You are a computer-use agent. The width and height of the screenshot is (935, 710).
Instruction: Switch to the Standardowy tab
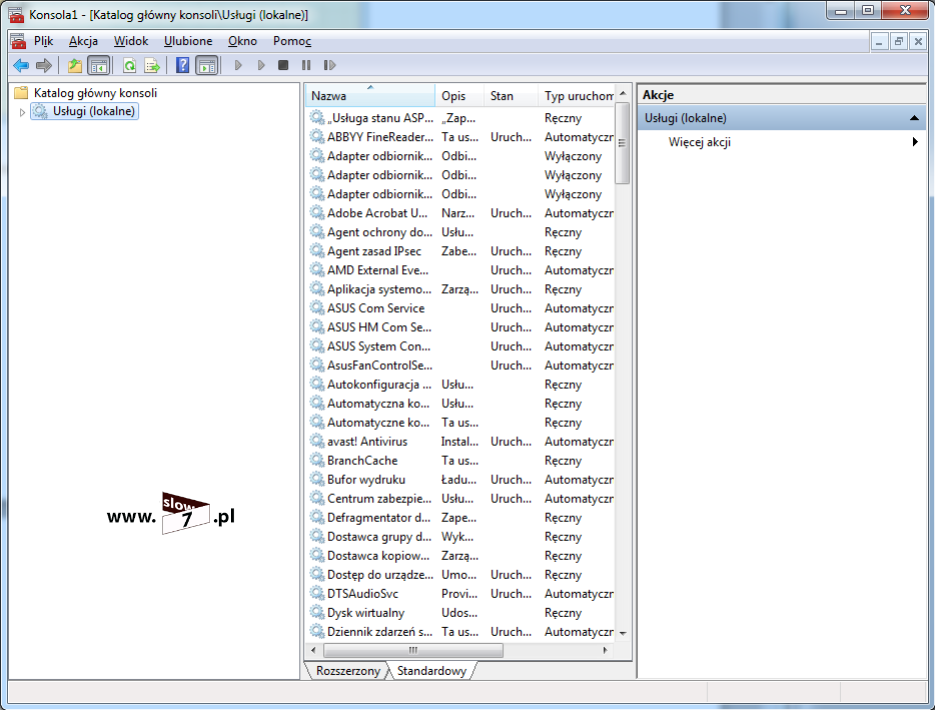(x=432, y=671)
